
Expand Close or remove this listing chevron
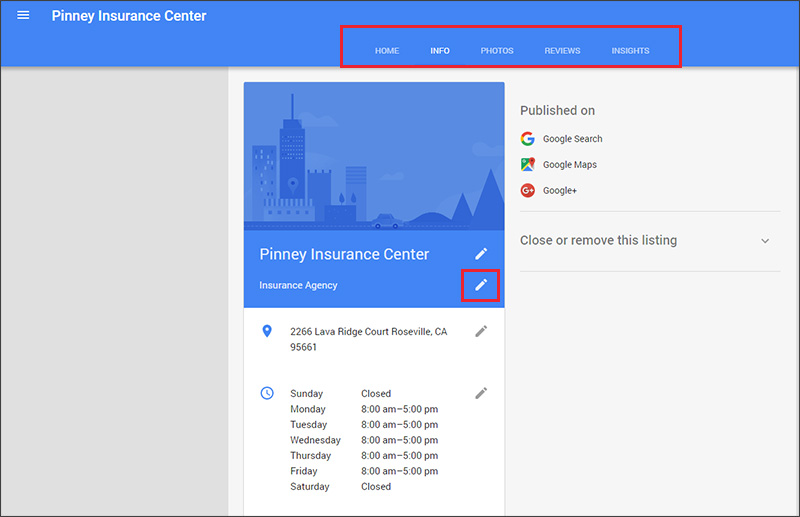[x=765, y=241]
